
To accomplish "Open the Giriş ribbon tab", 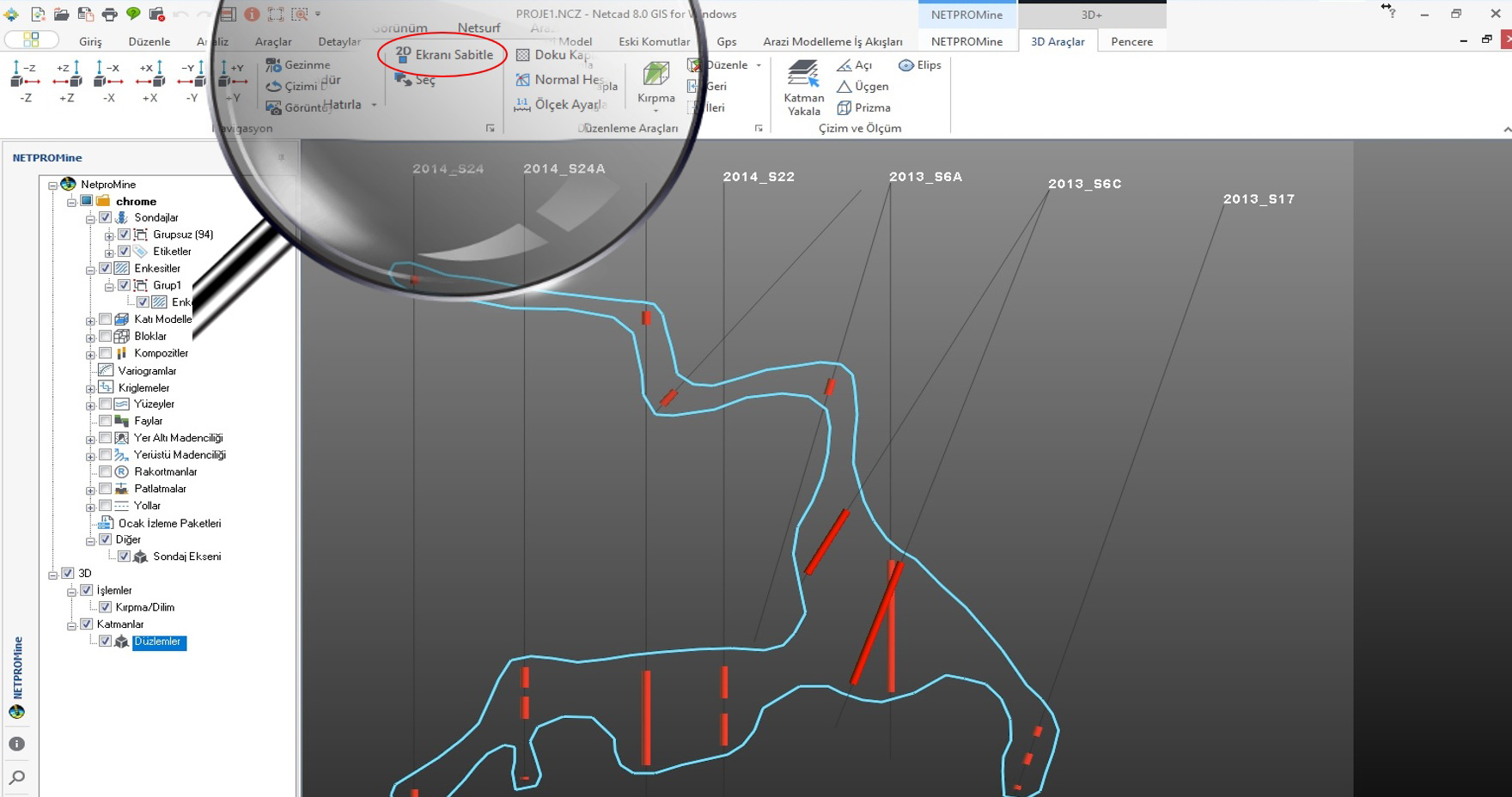I will pos(90,41).
